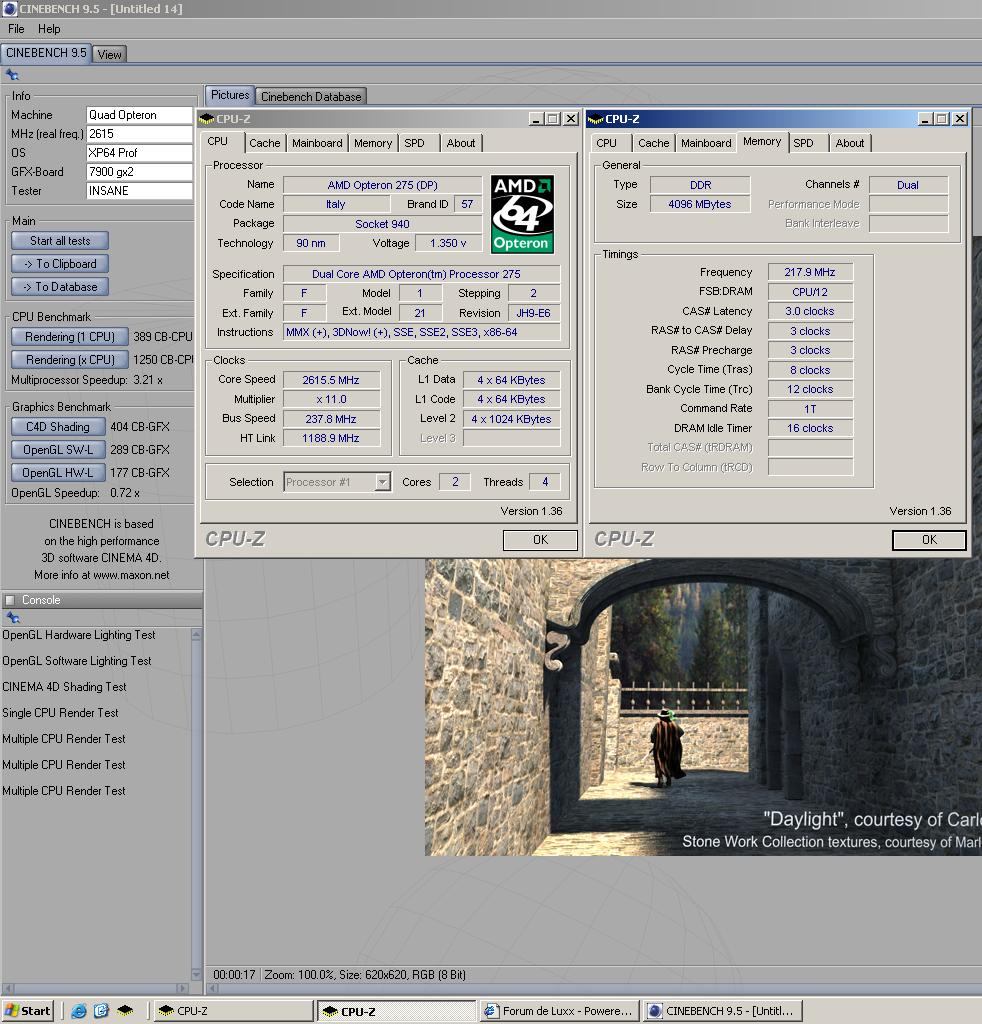The image size is (982, 1024).
Task: Toggle the Console panel header checkbox
Action: pos(10,600)
